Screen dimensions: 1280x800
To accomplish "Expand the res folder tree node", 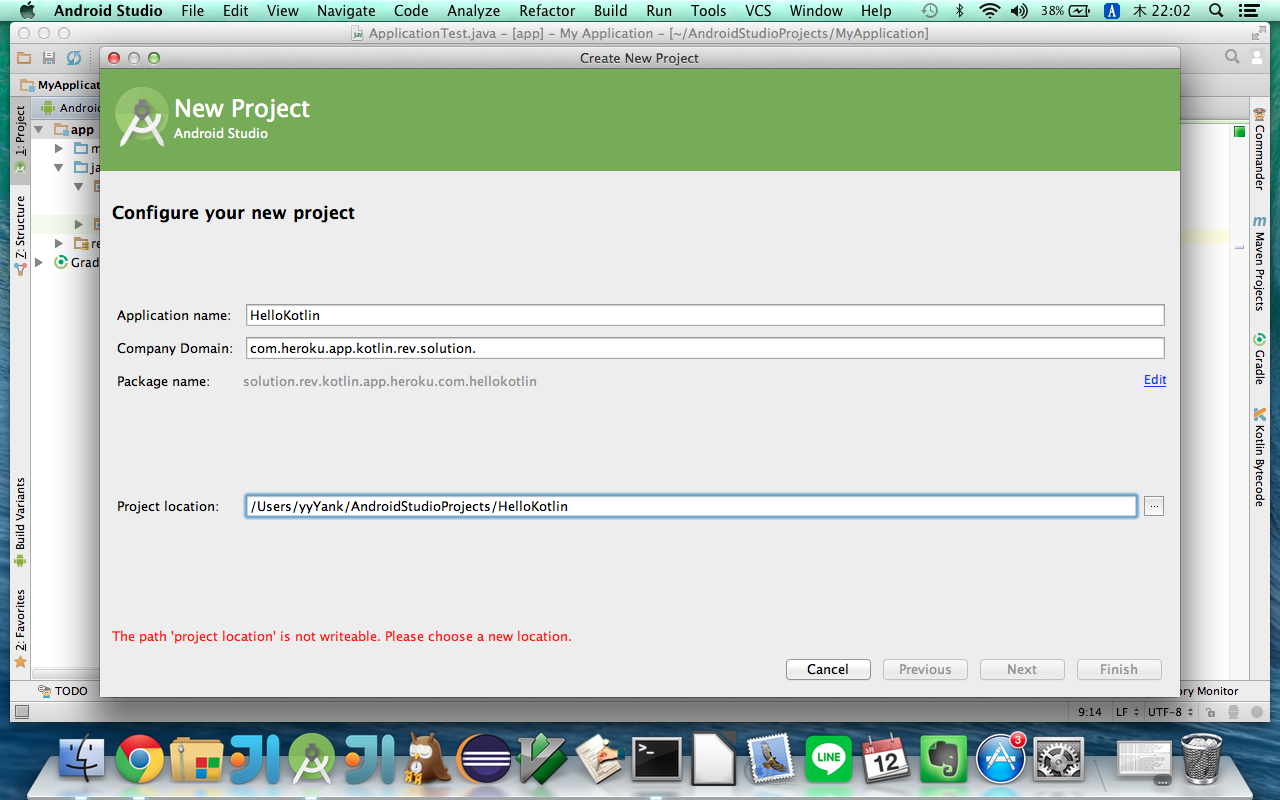I will pos(59,243).
